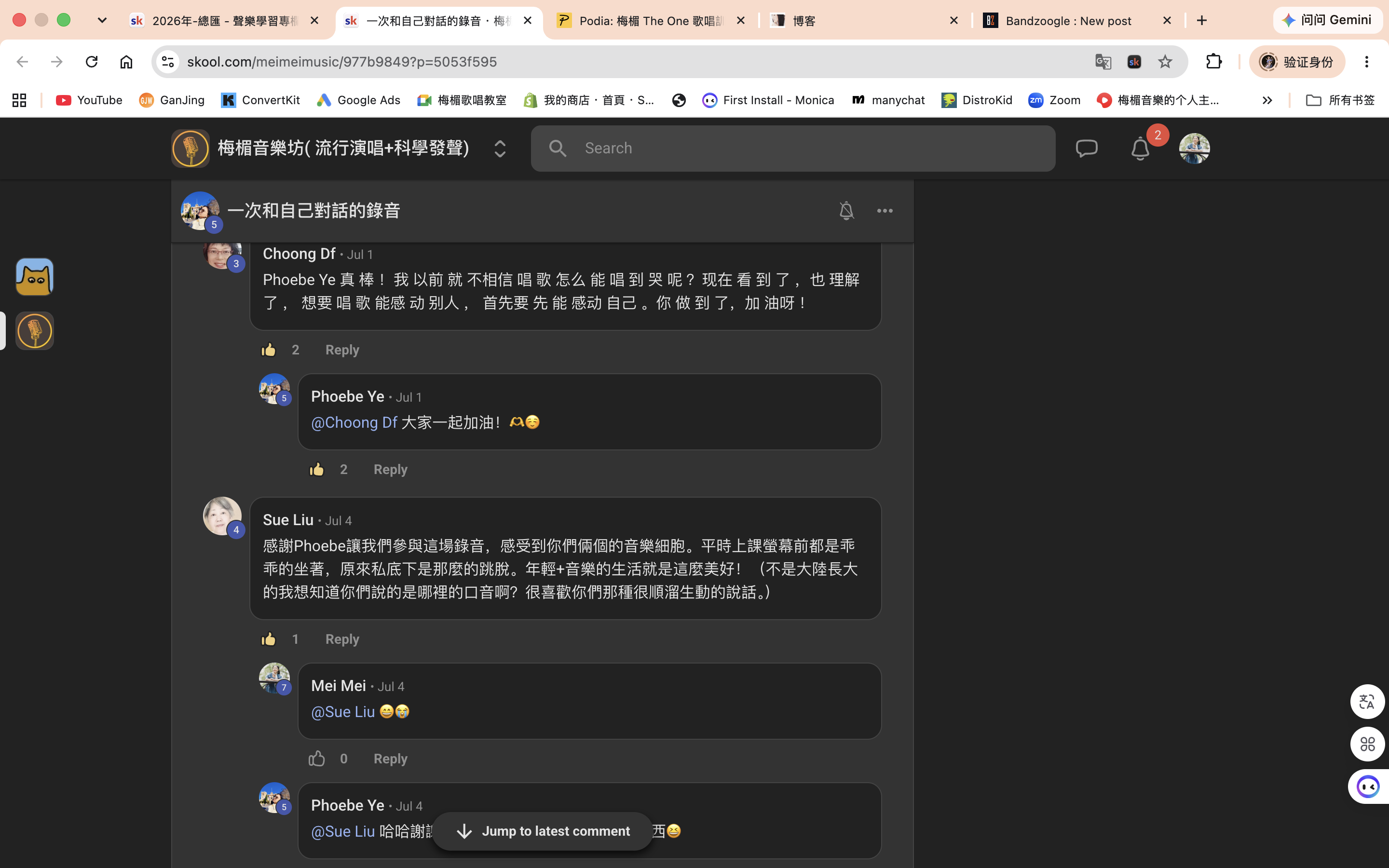Reply to Phoebe Ye's Jul 1 comment

pos(390,469)
